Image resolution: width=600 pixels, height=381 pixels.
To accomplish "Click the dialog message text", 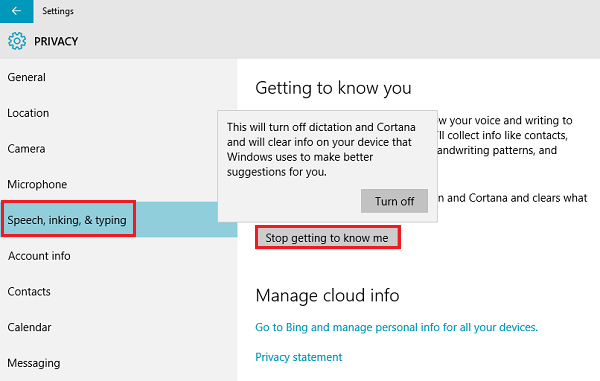I will (x=321, y=150).
